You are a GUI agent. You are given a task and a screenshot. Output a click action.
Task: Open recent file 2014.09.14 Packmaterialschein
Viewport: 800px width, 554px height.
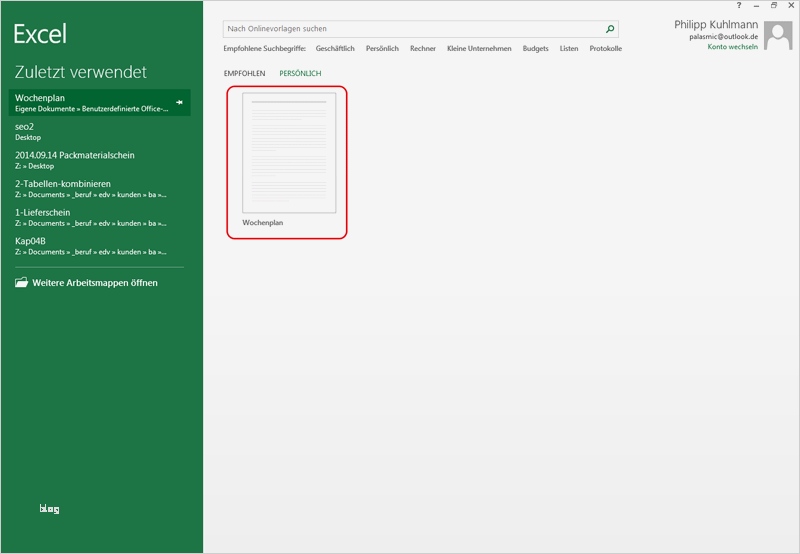(x=99, y=160)
